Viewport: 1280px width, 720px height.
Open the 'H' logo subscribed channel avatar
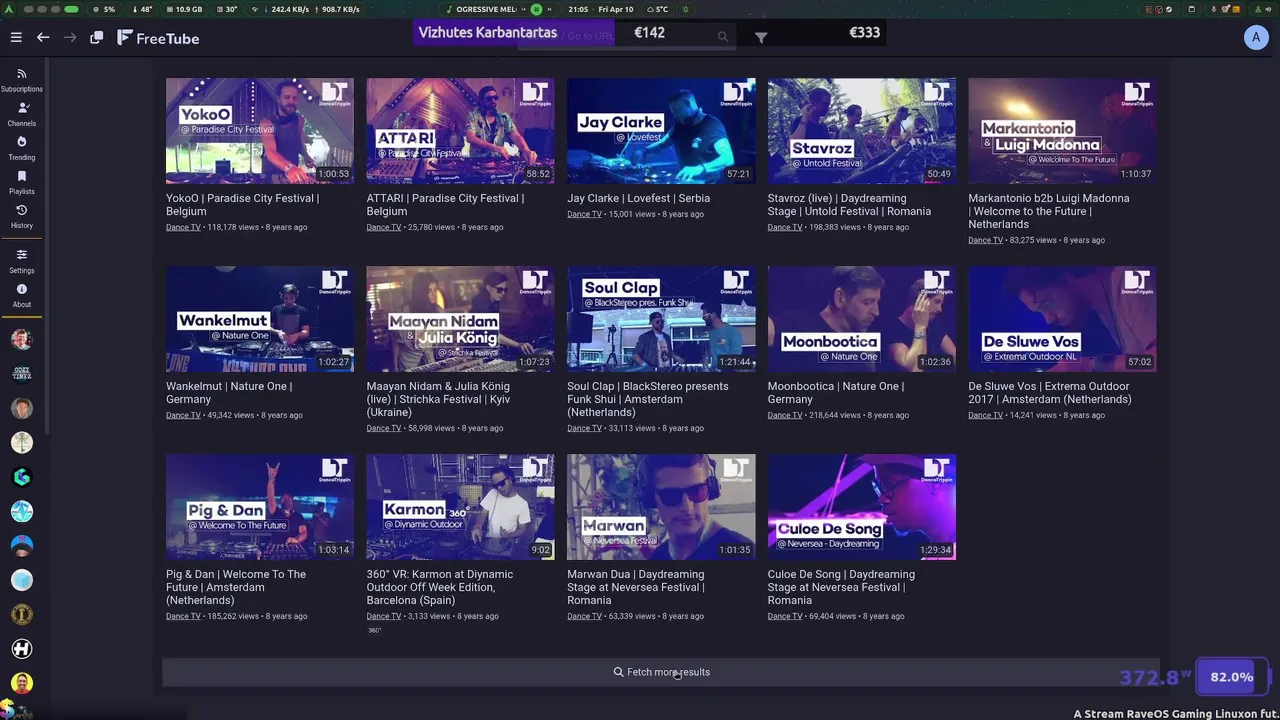22,649
